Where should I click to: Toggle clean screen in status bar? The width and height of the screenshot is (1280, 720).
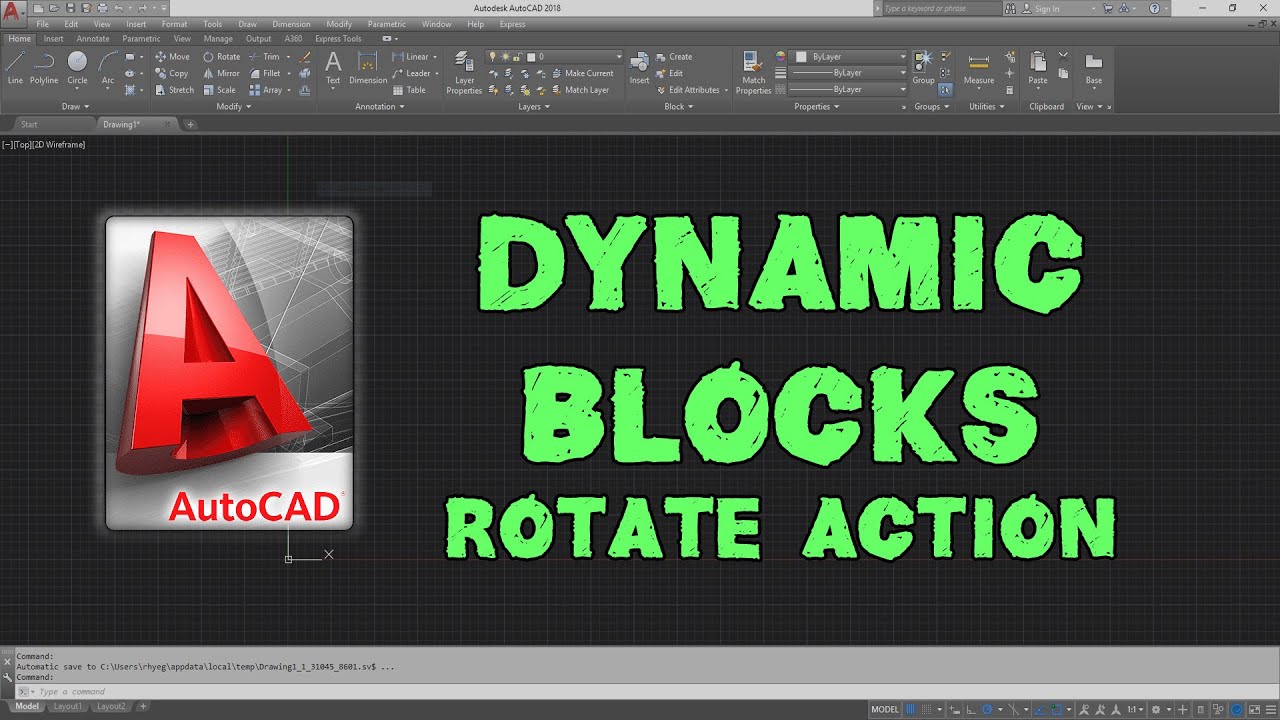(x=1255, y=709)
